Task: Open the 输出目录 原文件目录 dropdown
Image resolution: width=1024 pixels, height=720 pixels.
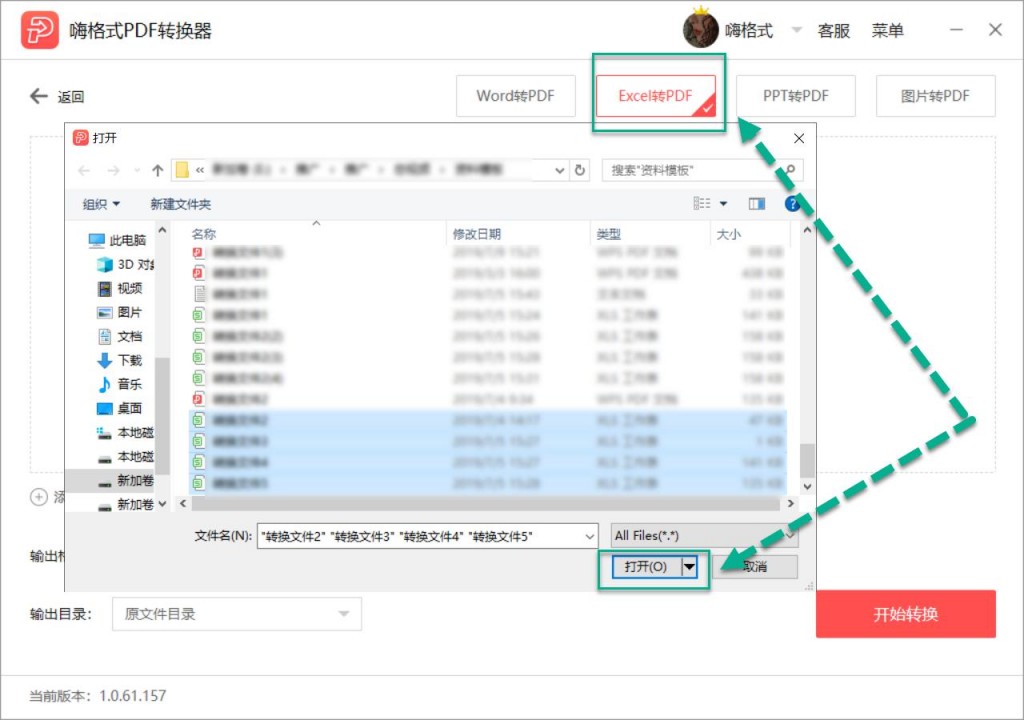Action: [236, 614]
